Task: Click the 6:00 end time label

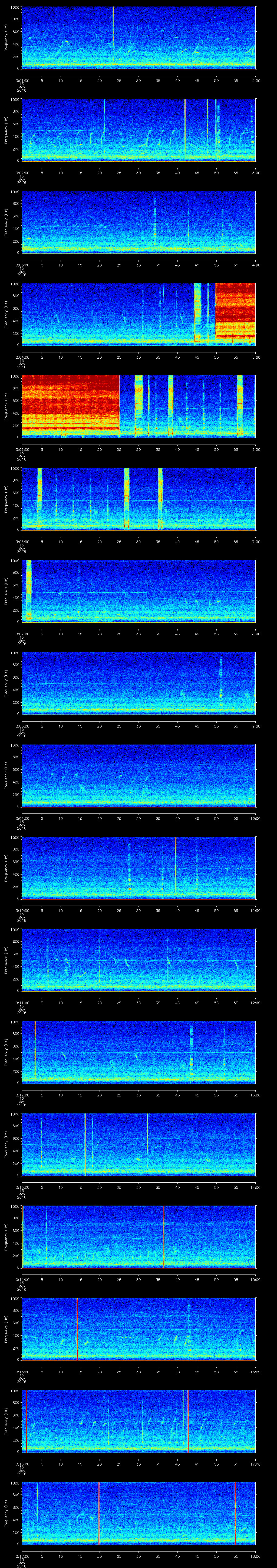Action: [x=256, y=450]
